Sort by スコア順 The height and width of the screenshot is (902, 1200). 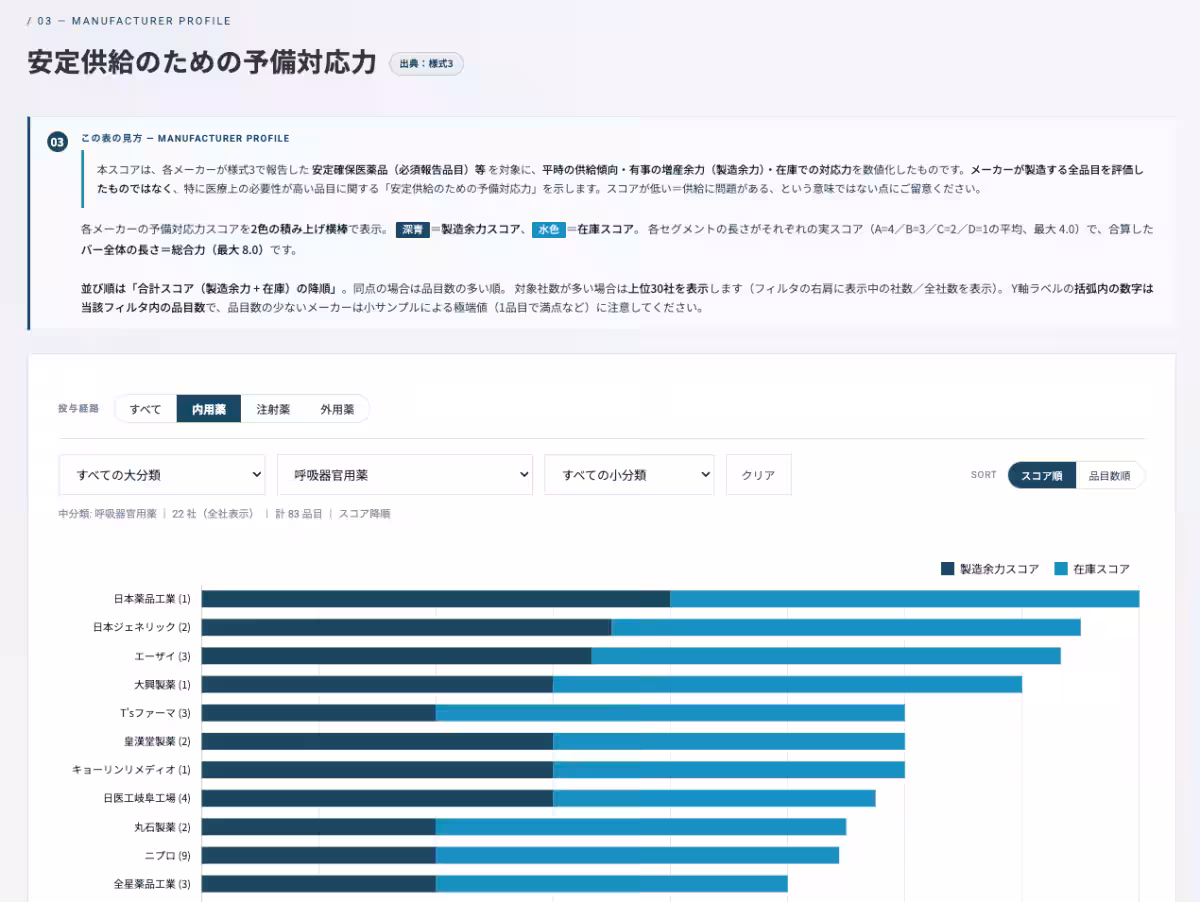point(1042,475)
